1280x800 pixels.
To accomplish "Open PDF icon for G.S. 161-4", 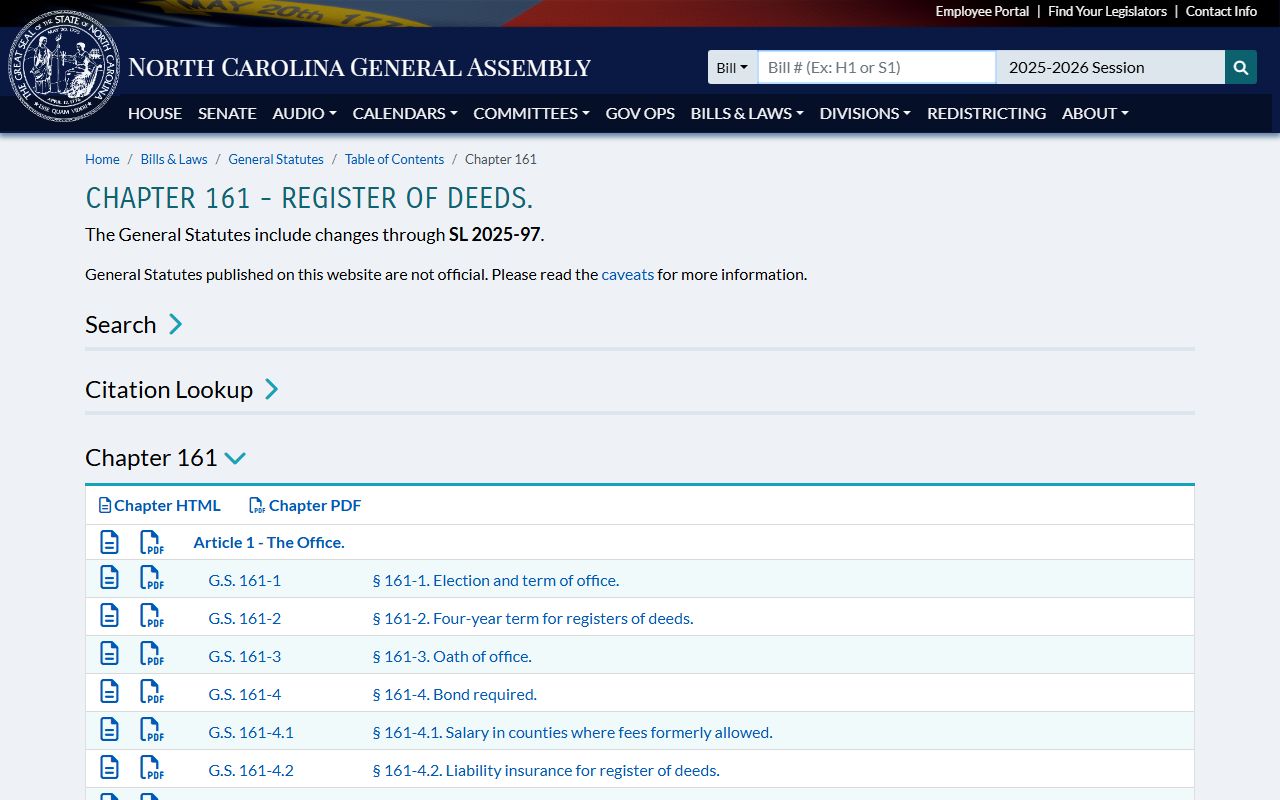I will [x=151, y=692].
